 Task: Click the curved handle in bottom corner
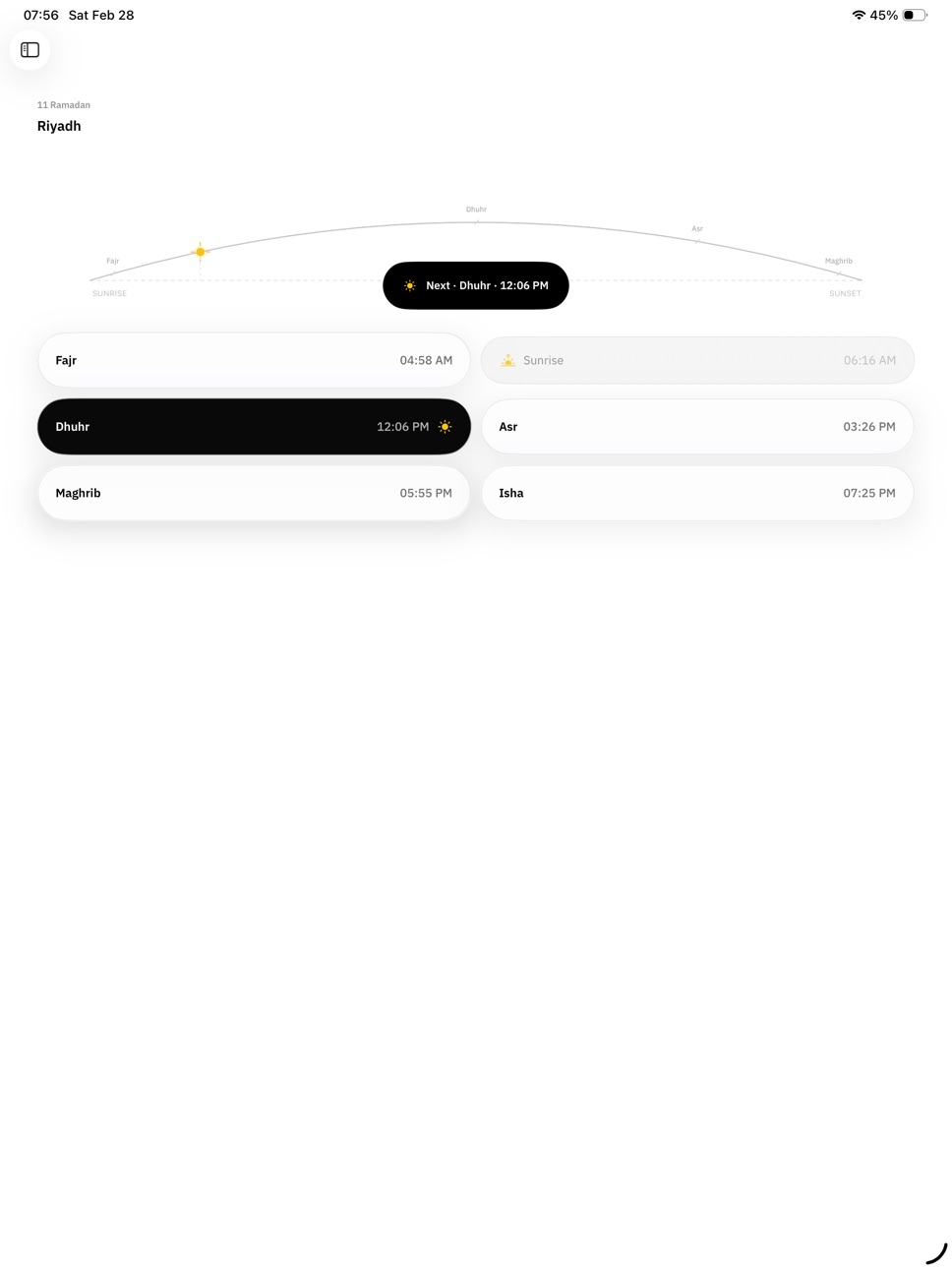pyautogui.click(x=937, y=1253)
